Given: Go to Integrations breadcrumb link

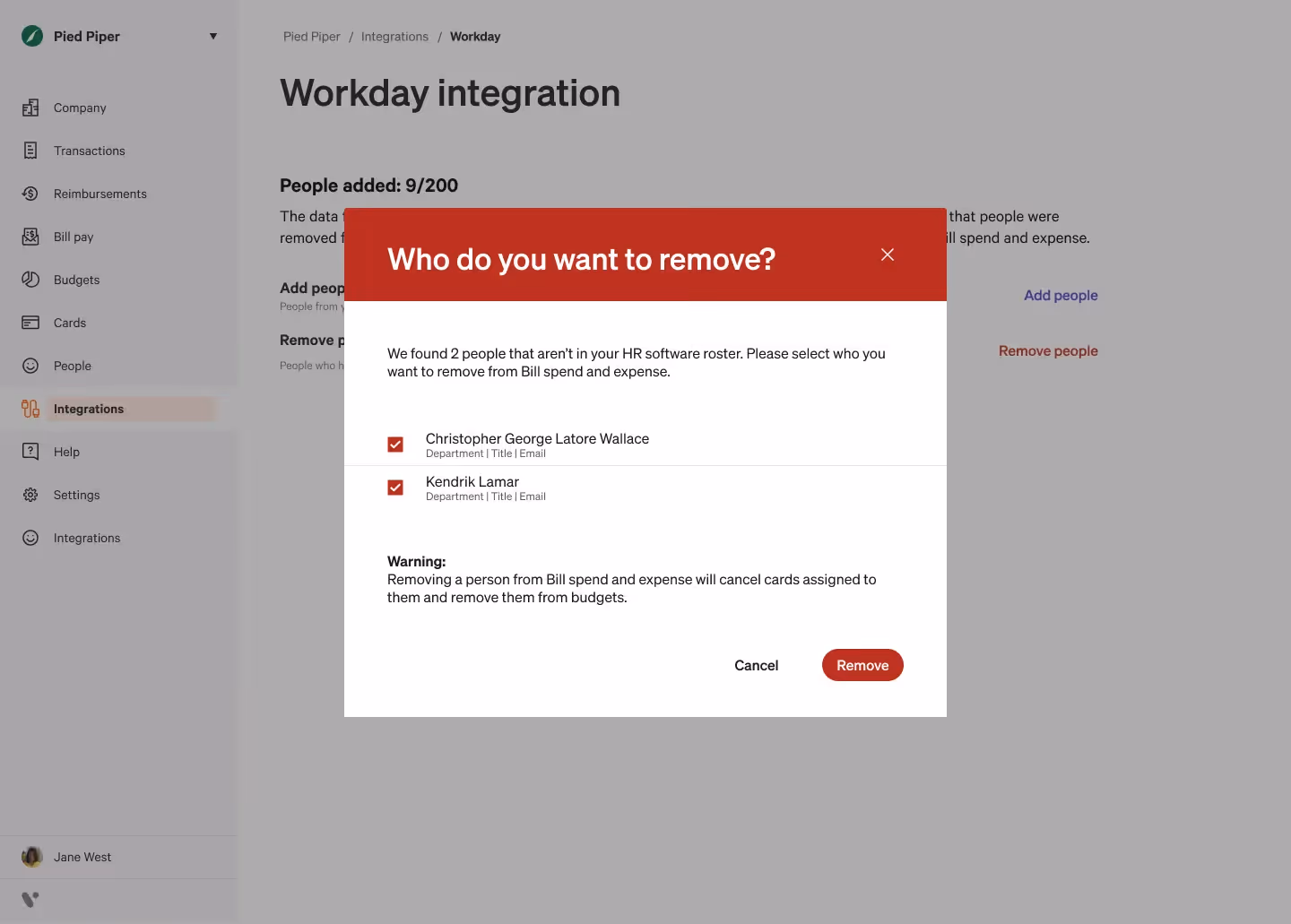Looking at the screenshot, I should (394, 37).
